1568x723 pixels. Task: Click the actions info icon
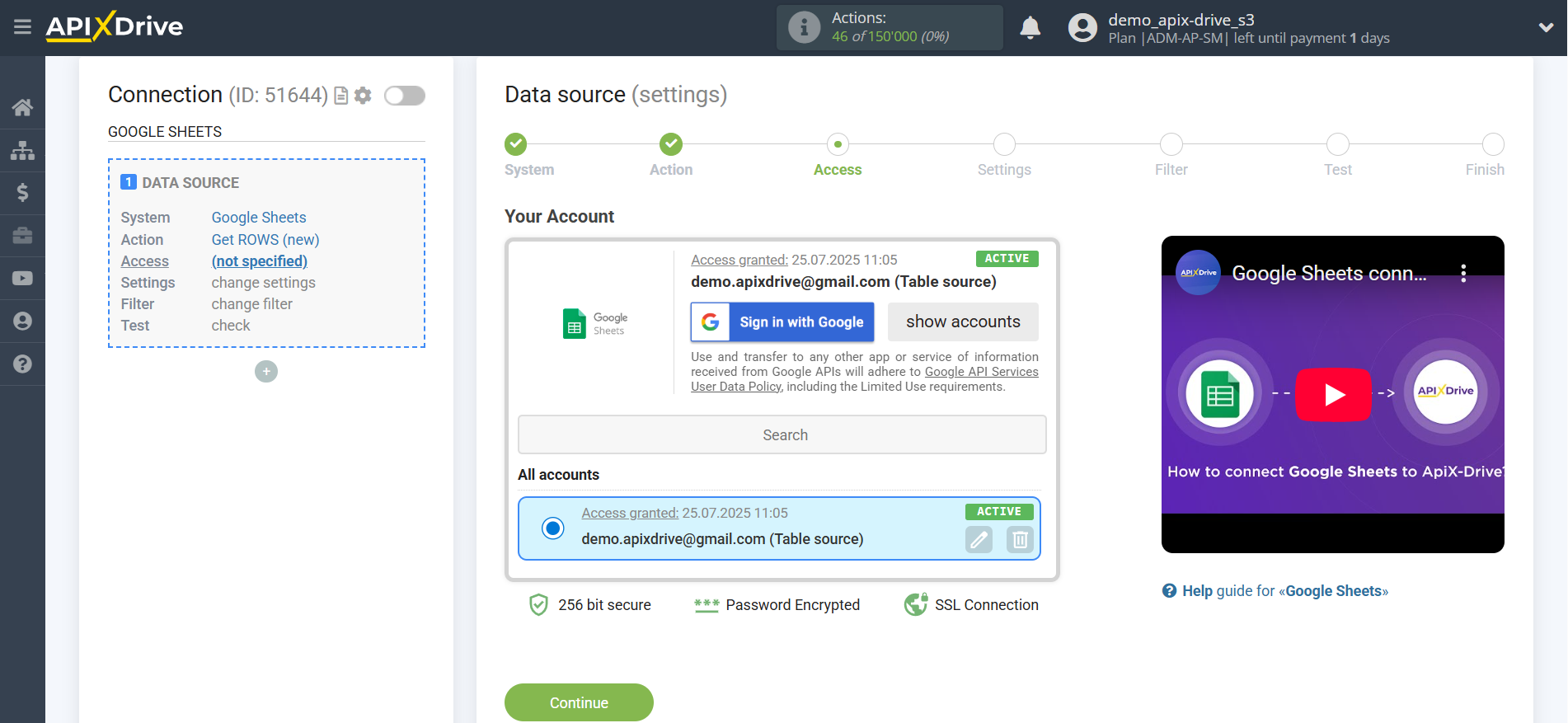click(804, 27)
